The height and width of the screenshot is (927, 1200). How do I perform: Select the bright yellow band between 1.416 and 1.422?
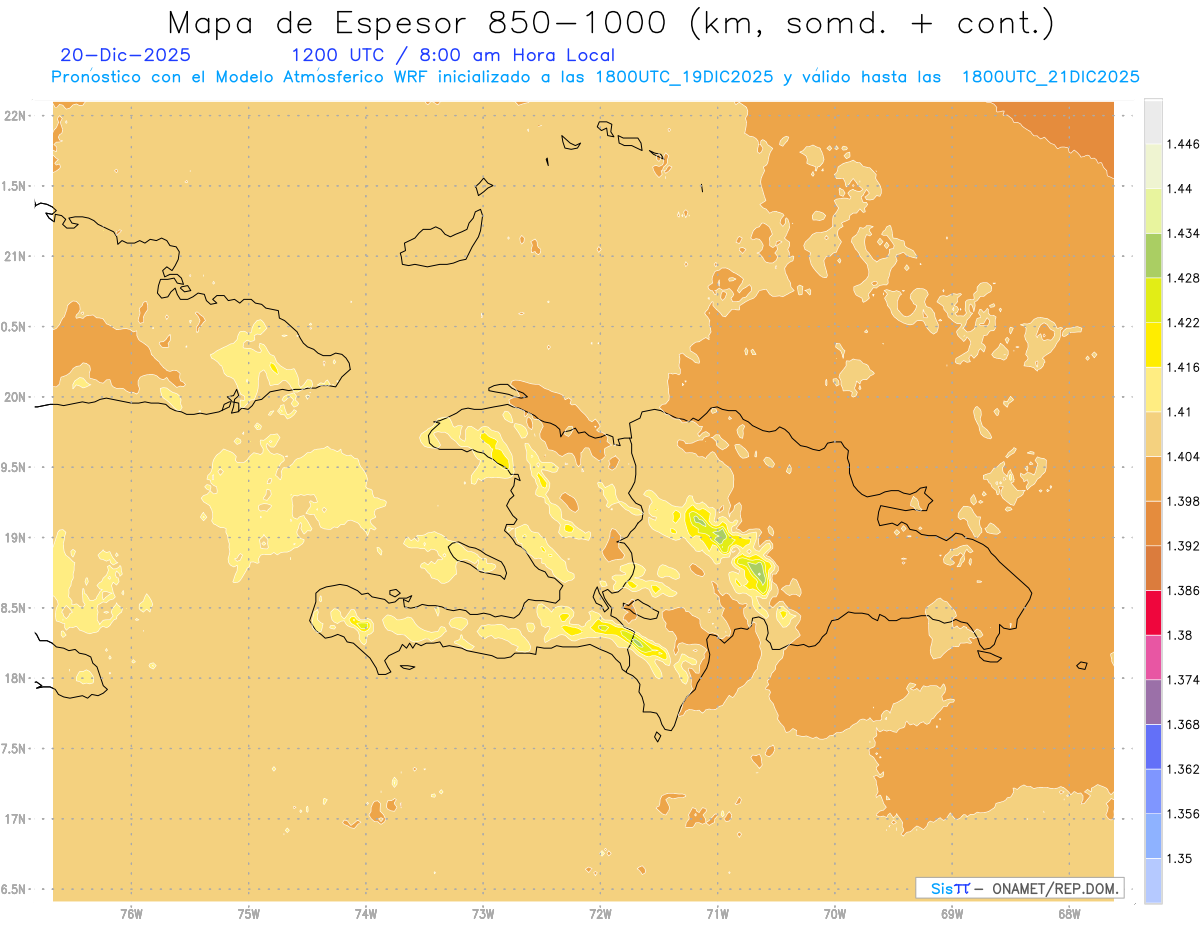pos(1153,344)
